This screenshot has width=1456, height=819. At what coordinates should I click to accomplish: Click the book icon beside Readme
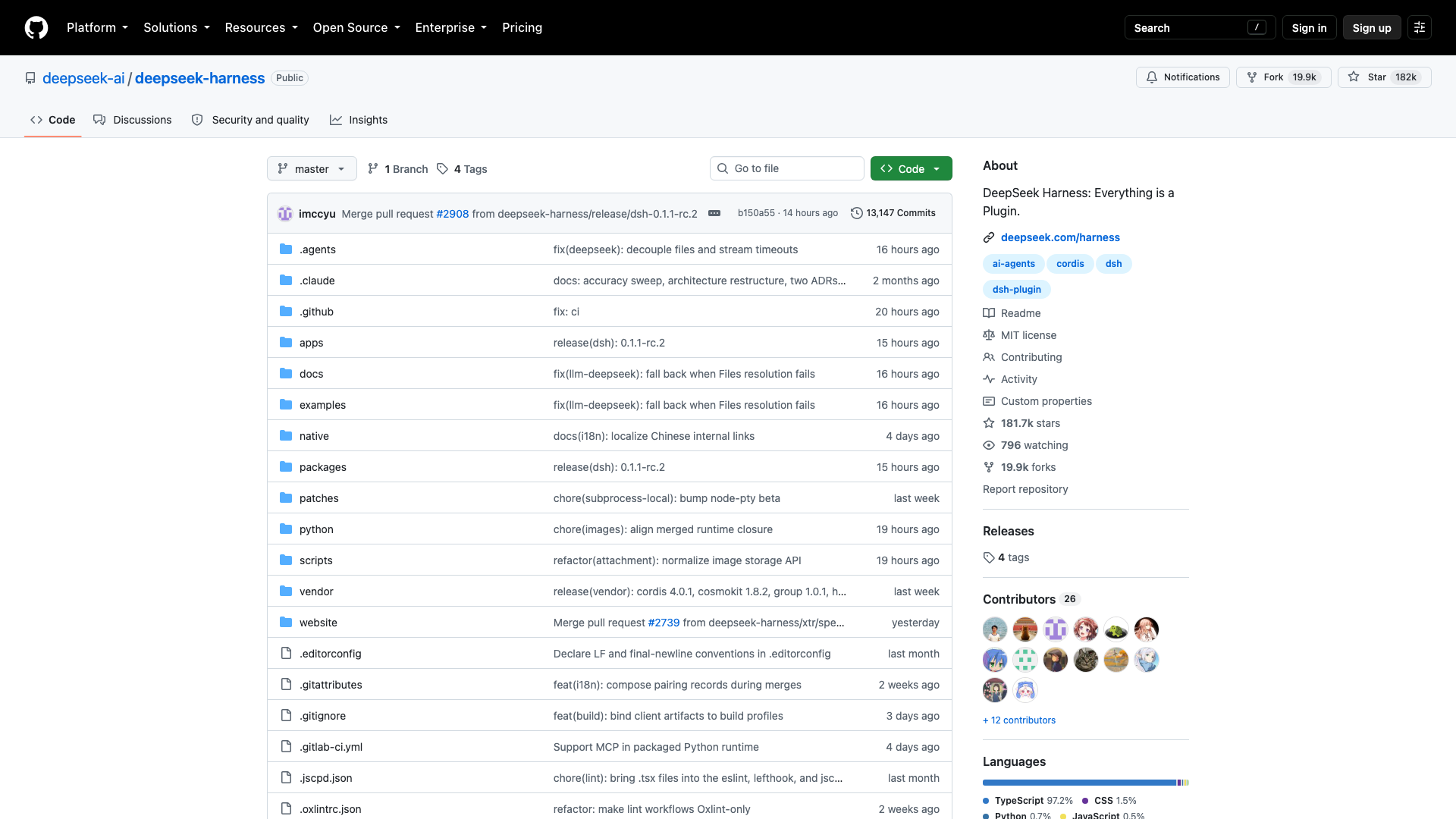pos(989,313)
